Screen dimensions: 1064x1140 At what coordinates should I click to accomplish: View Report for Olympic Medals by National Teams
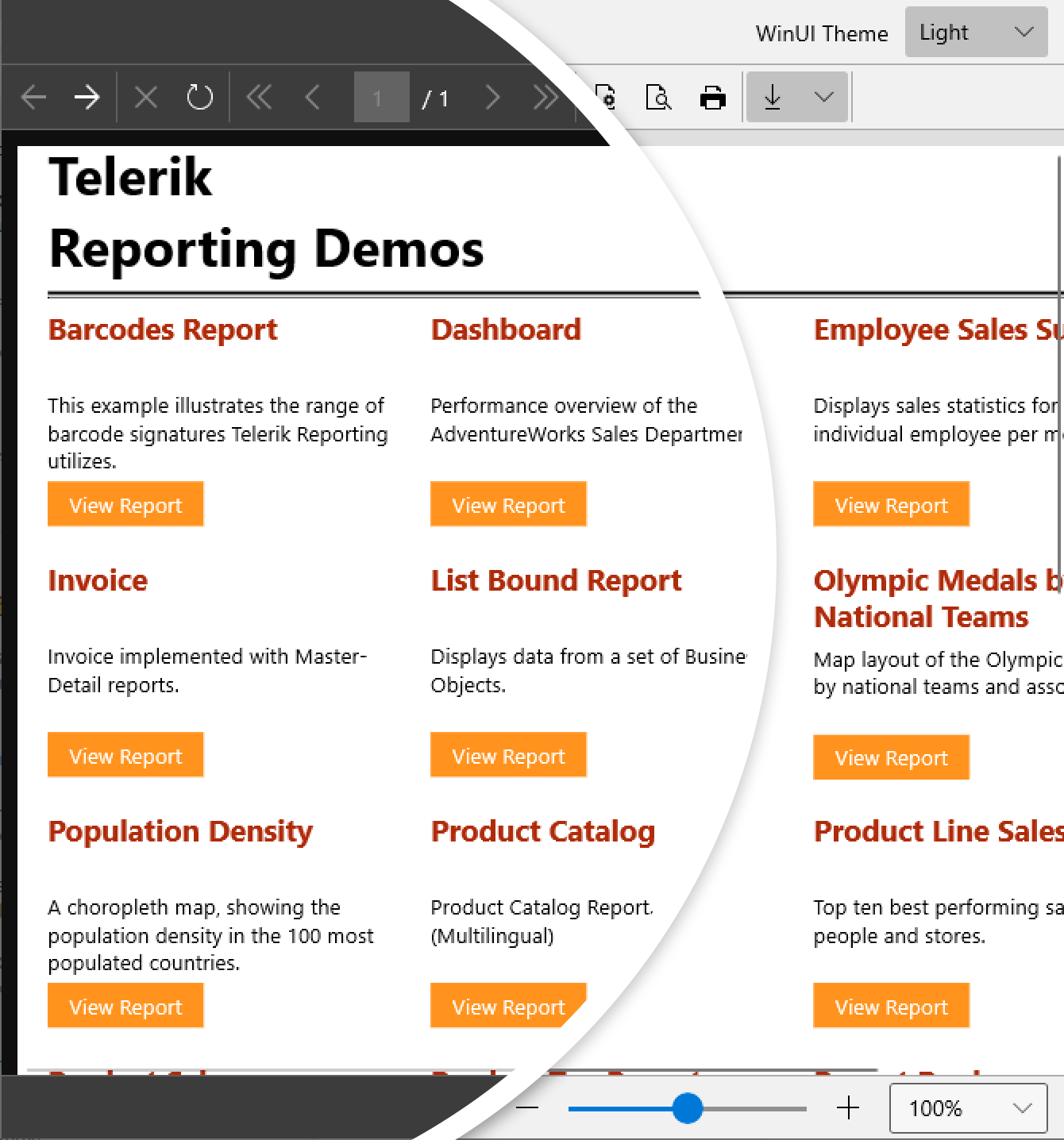click(891, 757)
